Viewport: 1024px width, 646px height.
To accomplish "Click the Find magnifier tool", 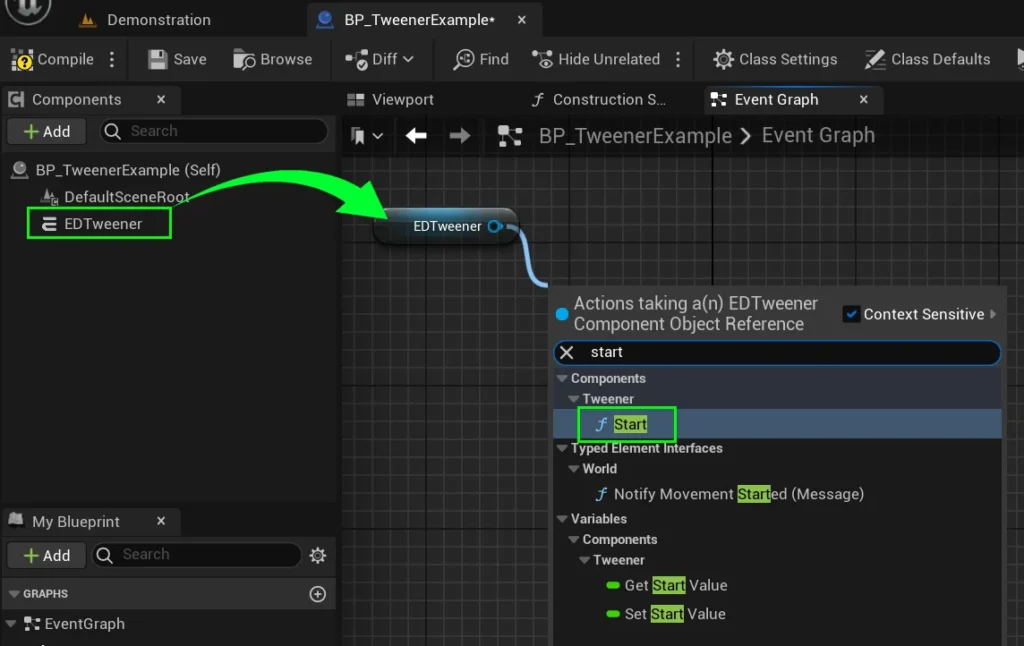I will click(464, 60).
